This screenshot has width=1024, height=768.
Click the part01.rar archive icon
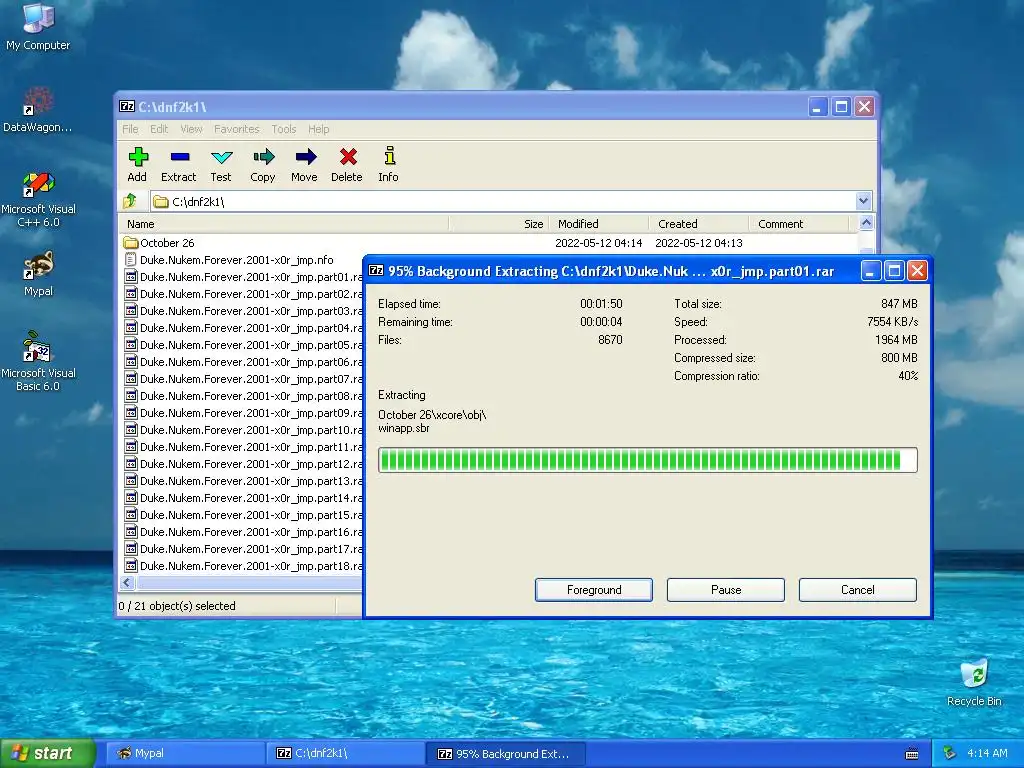coord(131,277)
